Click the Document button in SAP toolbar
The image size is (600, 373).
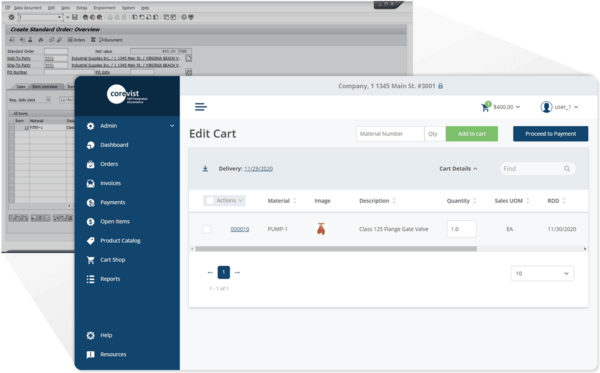(111, 40)
